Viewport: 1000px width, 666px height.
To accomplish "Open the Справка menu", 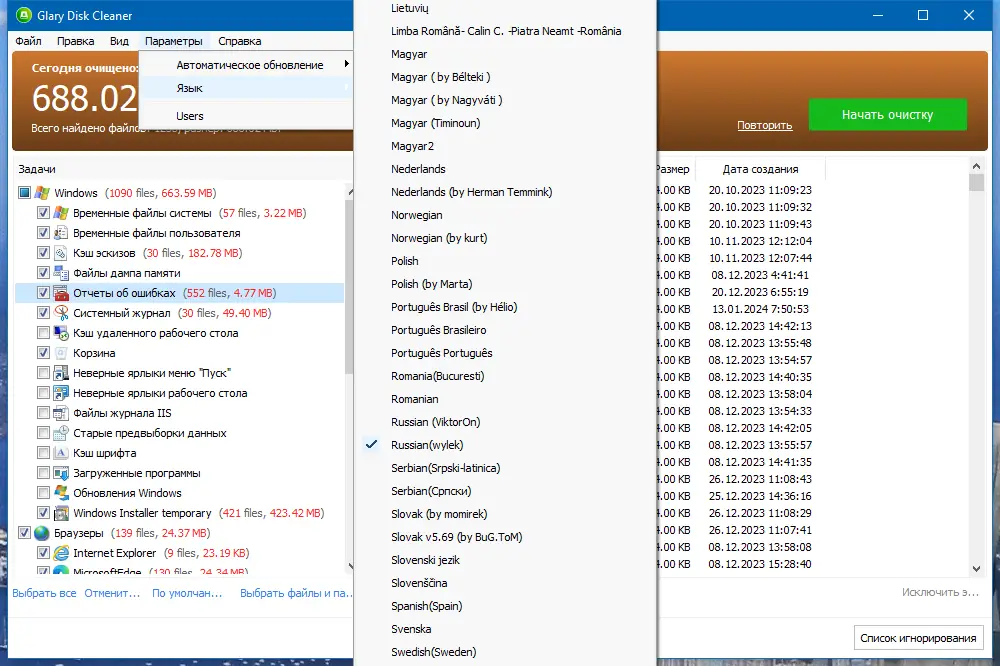I will (240, 41).
